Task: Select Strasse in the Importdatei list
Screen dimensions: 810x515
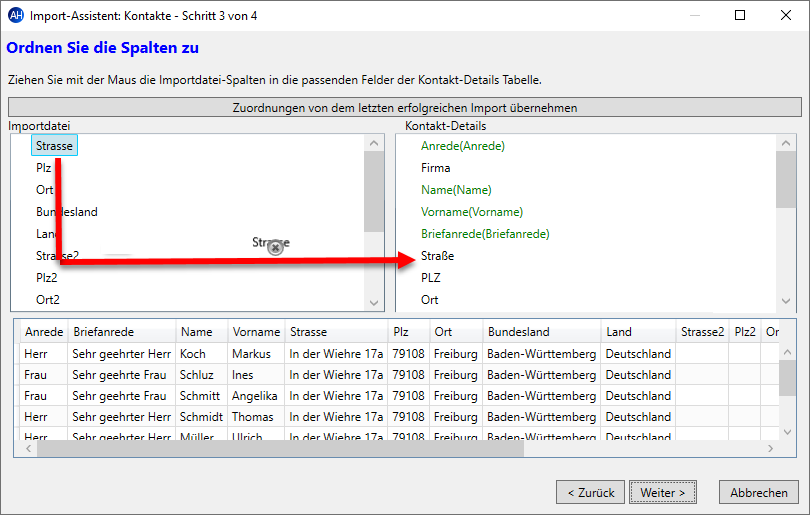Action: (54, 146)
